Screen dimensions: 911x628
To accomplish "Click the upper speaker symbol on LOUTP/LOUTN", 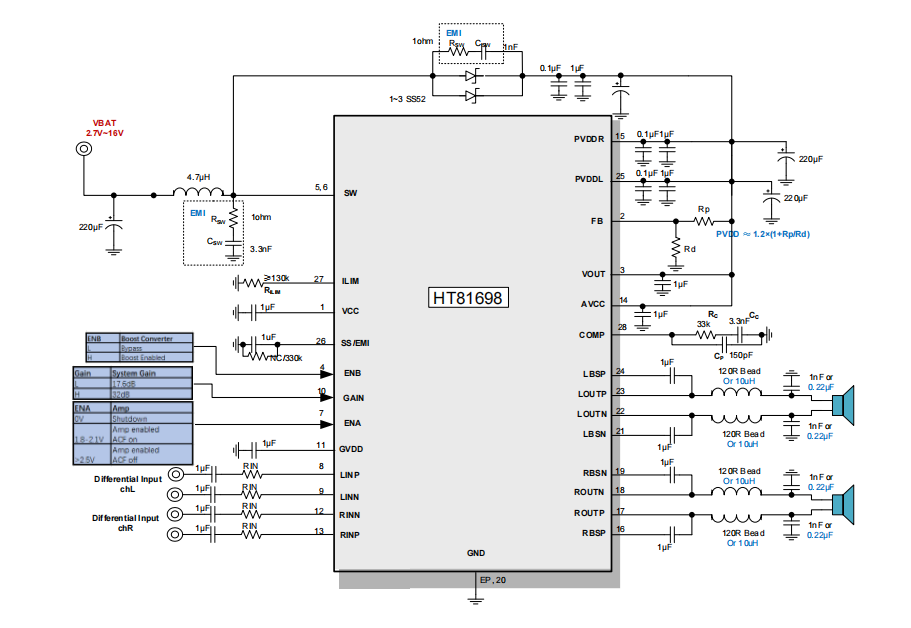I will pos(842,405).
